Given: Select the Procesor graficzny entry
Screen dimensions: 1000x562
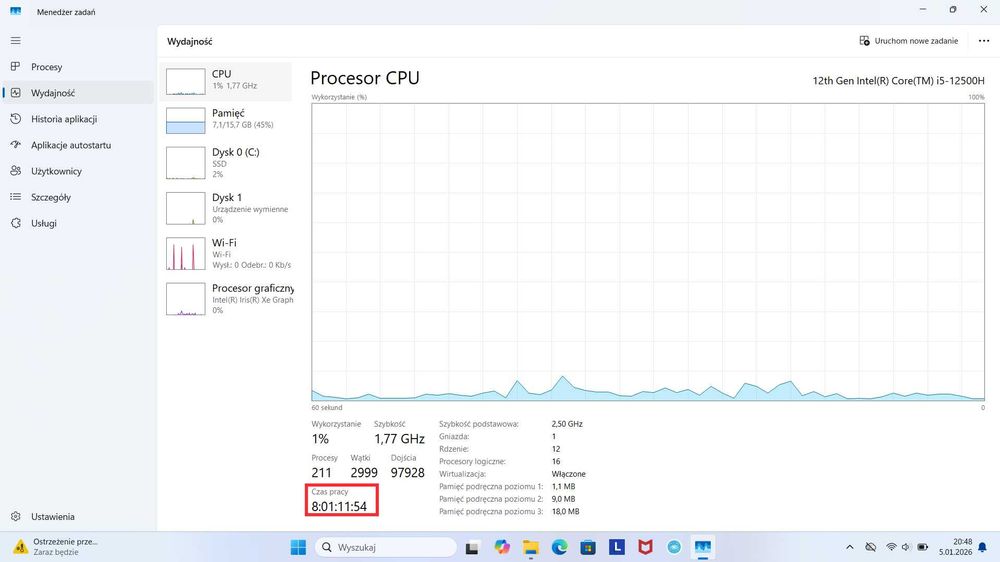Looking at the screenshot, I should click(x=226, y=299).
